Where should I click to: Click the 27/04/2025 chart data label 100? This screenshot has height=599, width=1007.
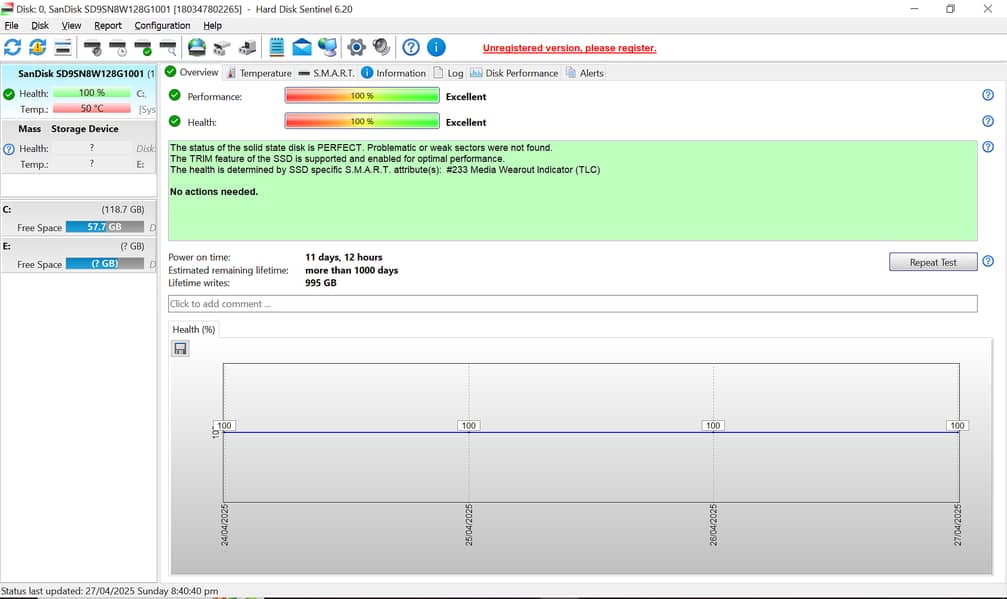[957, 426]
